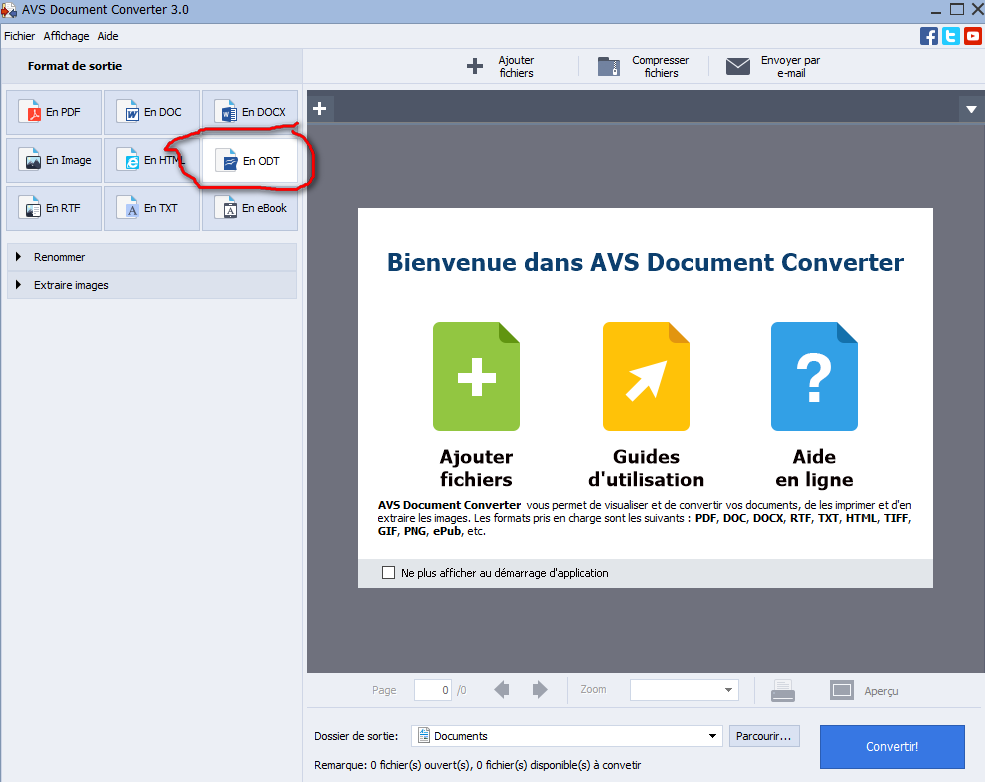Viewport: 985px width, 782px height.
Task: Open the Zoom combo box
Action: tap(684, 690)
